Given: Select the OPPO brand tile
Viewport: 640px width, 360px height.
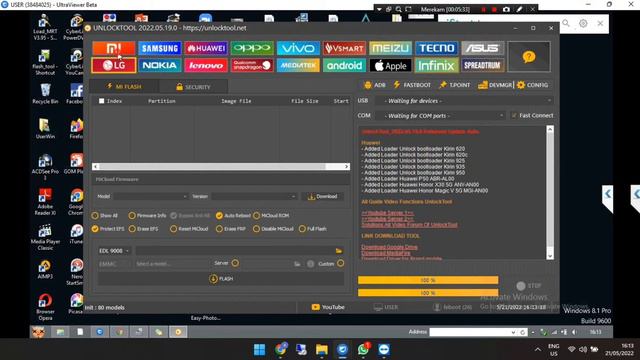Looking at the screenshot, I should pos(252,48).
